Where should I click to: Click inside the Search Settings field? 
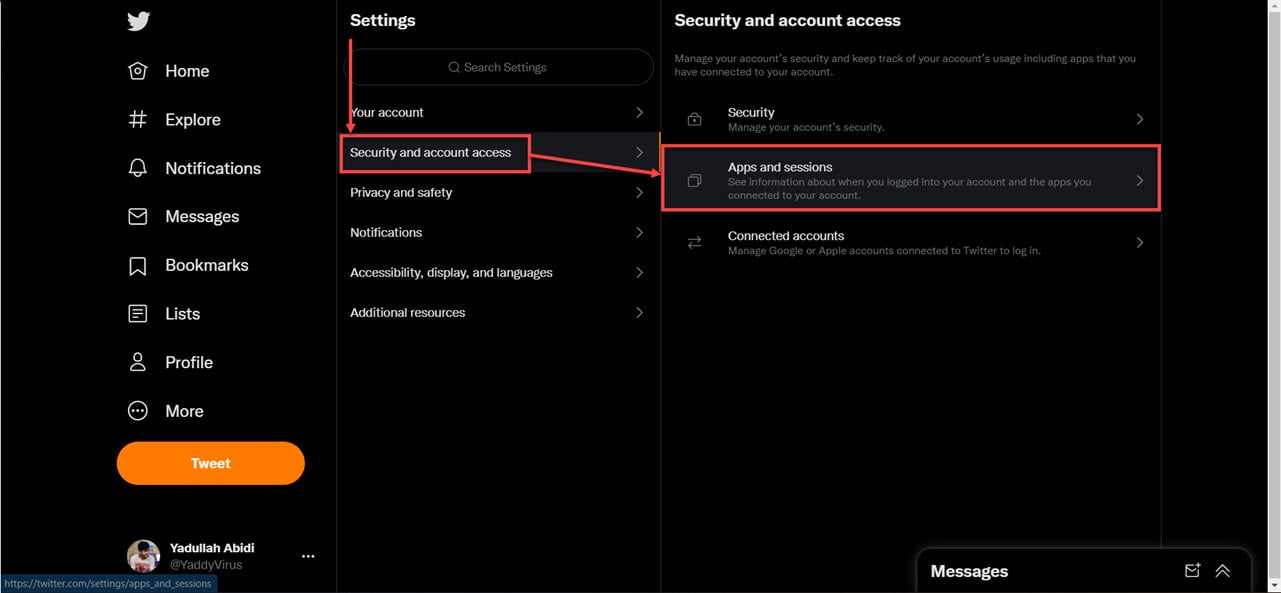499,67
